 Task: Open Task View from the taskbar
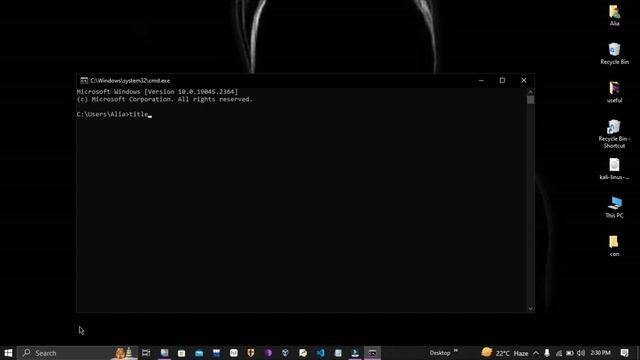pos(146,353)
